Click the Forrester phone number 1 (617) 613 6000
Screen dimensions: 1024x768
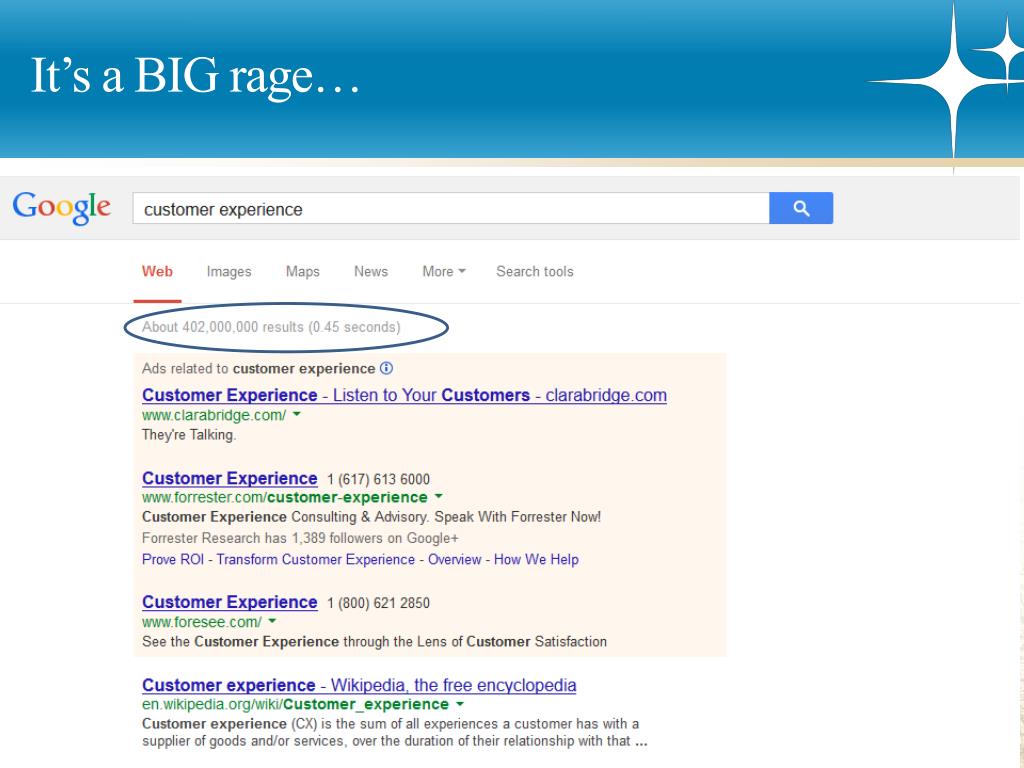pos(379,479)
